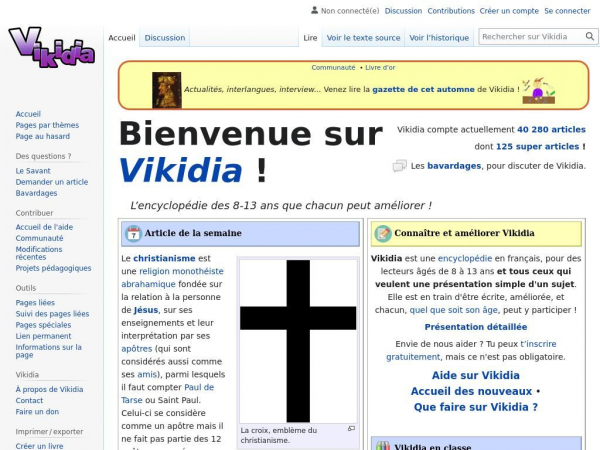Open Pages par thèmes
Viewport: 600px width, 450px height.
pyautogui.click(x=47, y=125)
